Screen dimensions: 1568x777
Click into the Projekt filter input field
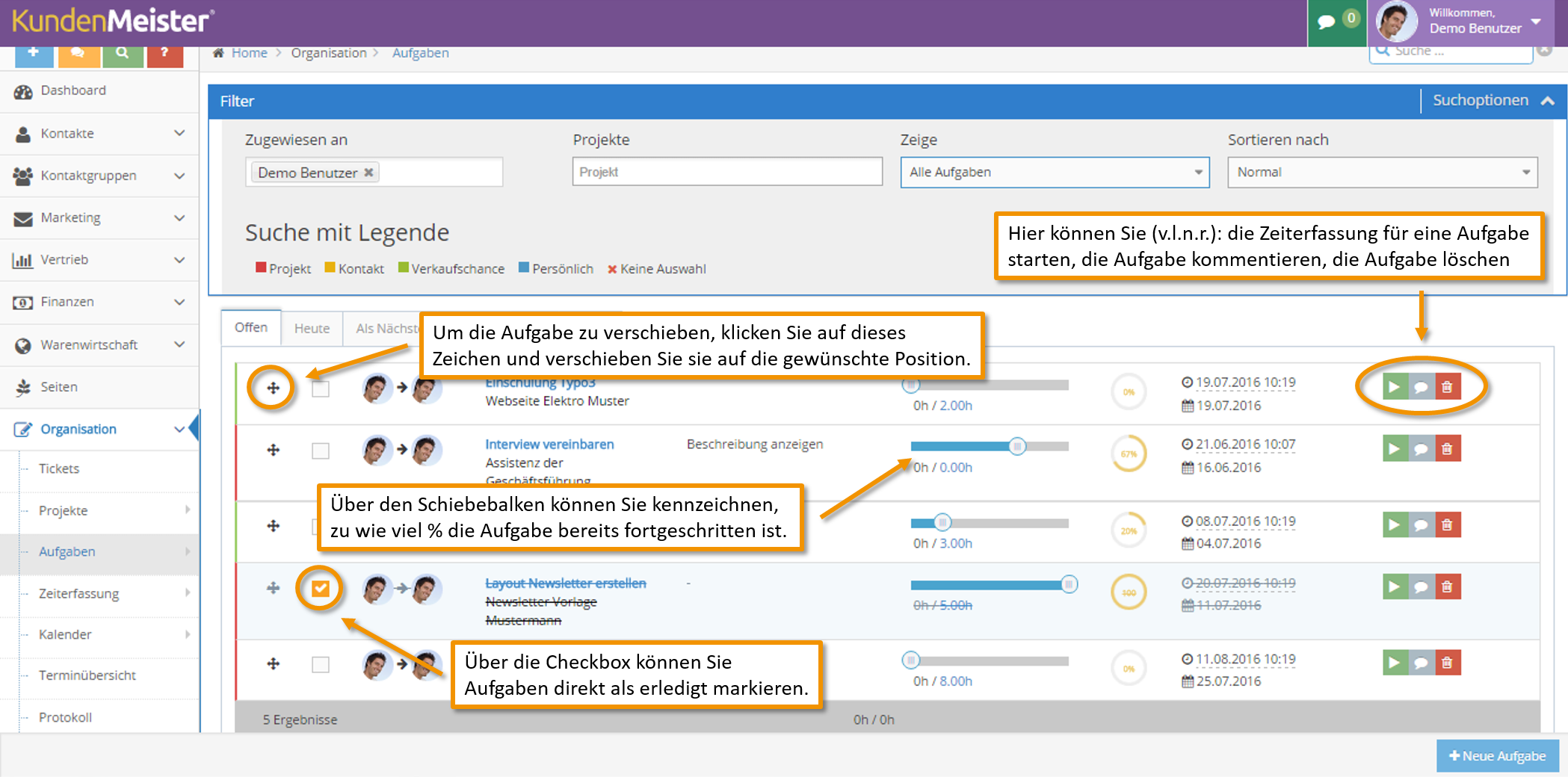727,172
